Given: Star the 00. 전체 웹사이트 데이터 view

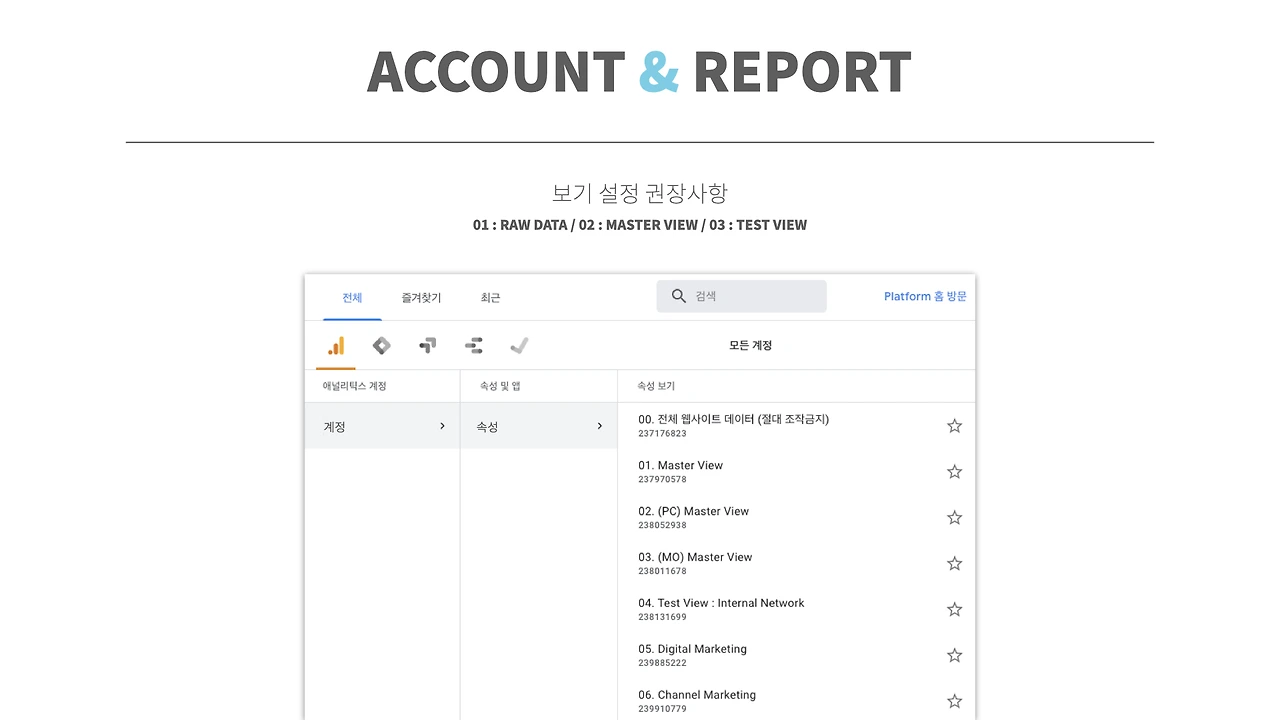Looking at the screenshot, I should (x=954, y=425).
